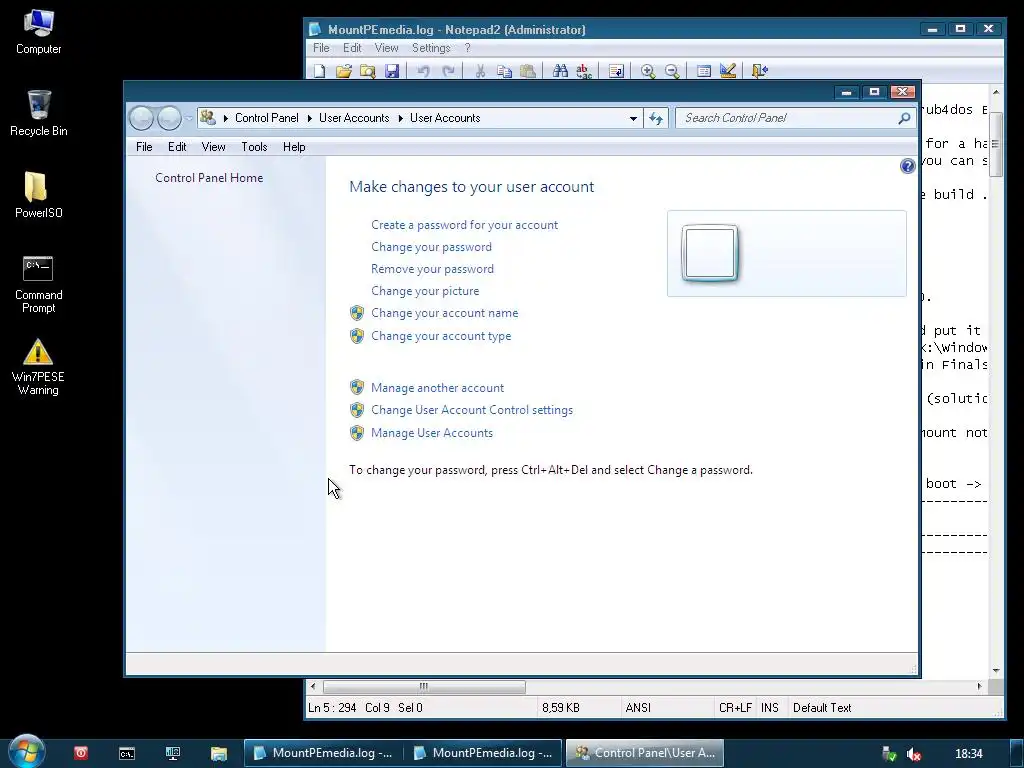Open the Tools menu in Control Panel

point(254,147)
